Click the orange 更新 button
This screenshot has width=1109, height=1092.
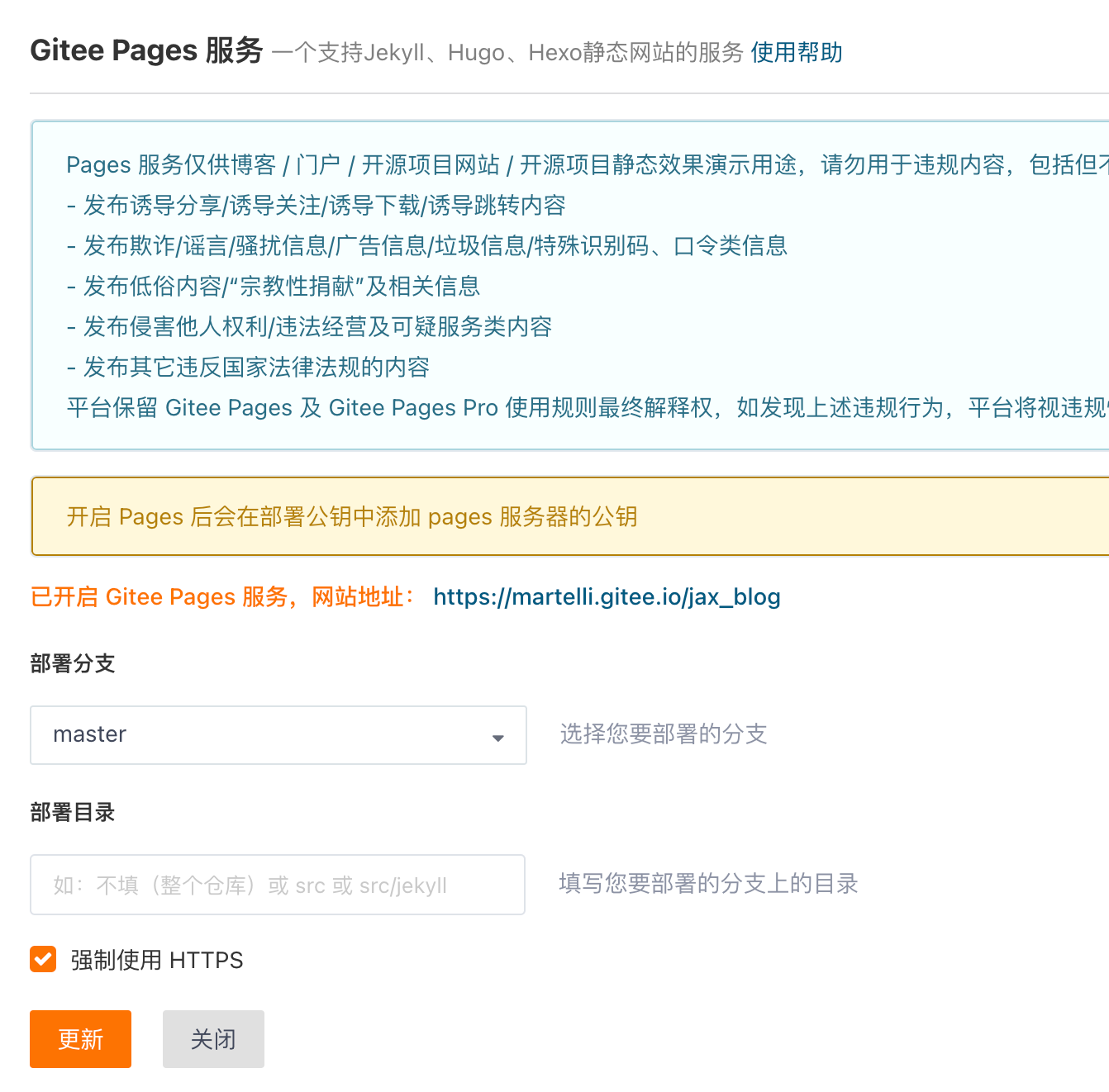click(80, 1039)
